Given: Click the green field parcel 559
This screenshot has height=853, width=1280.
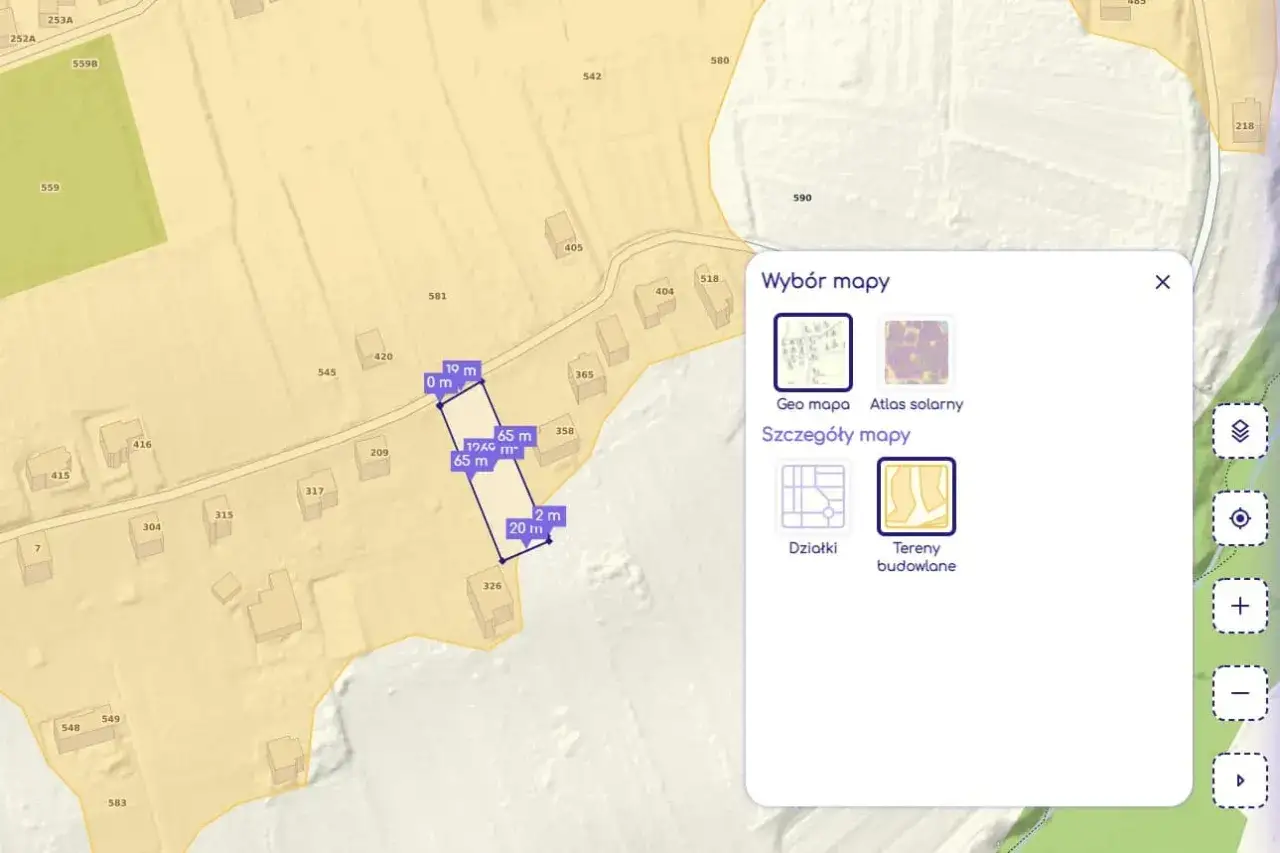Looking at the screenshot, I should [x=48, y=186].
